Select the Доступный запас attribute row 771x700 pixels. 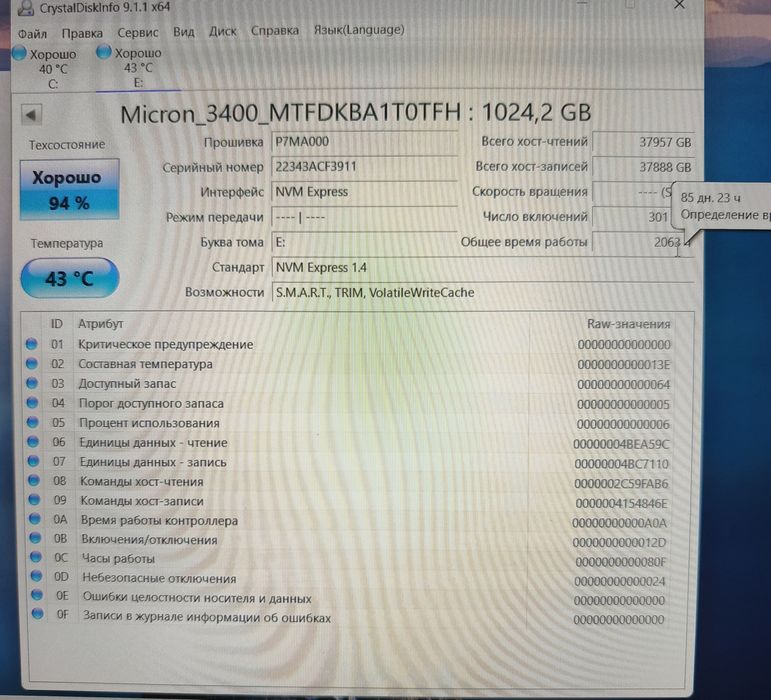coord(348,384)
